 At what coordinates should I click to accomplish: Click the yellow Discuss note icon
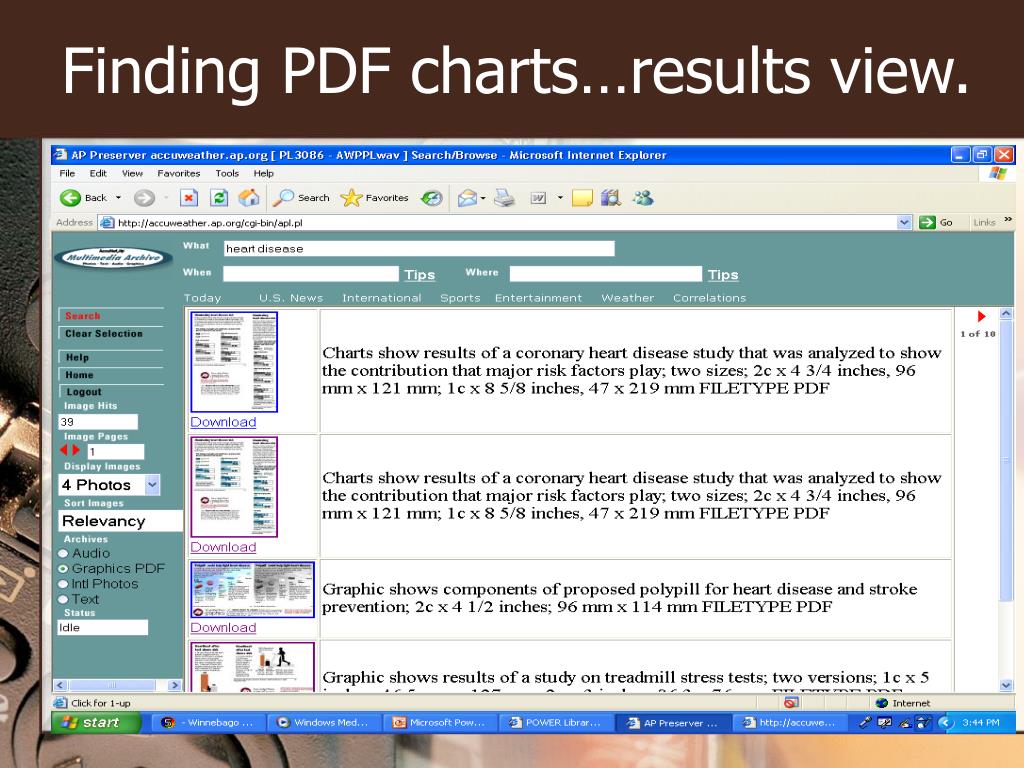[x=582, y=198]
